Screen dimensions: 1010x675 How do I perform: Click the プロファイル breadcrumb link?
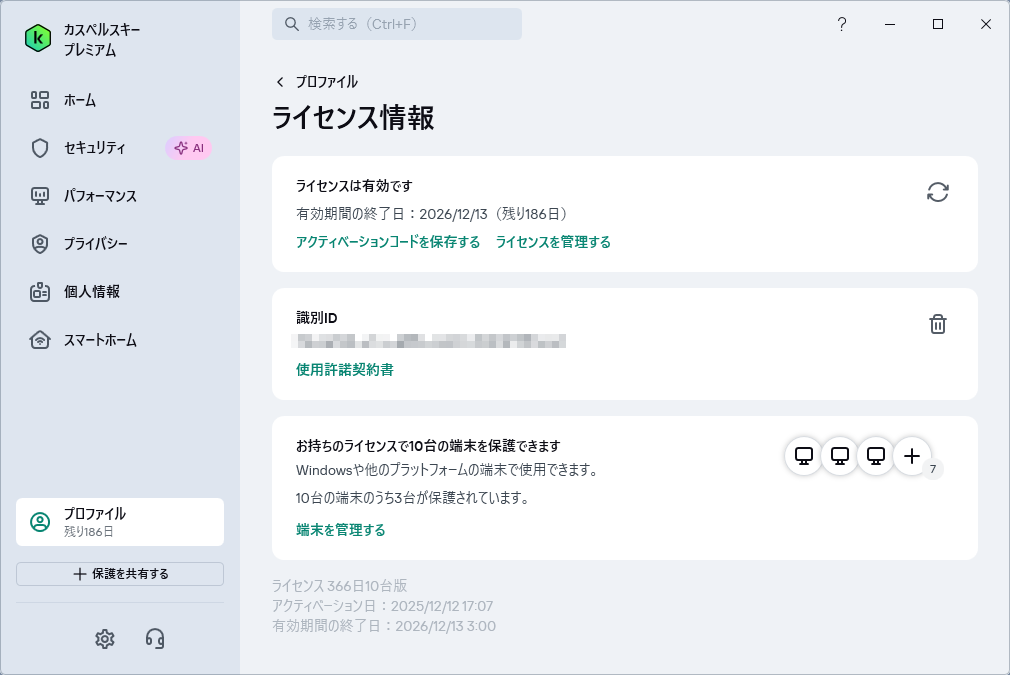327,82
